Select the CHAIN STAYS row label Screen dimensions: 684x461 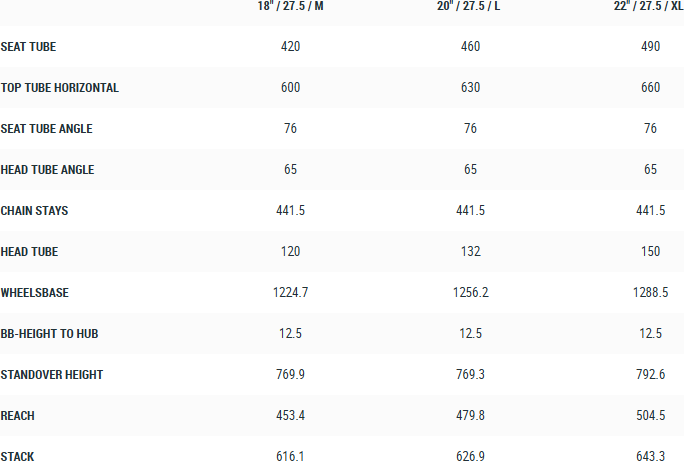35,211
